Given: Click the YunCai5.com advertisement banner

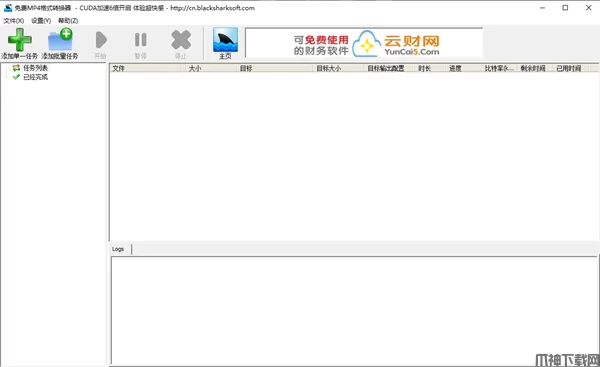Looking at the screenshot, I should 364,43.
